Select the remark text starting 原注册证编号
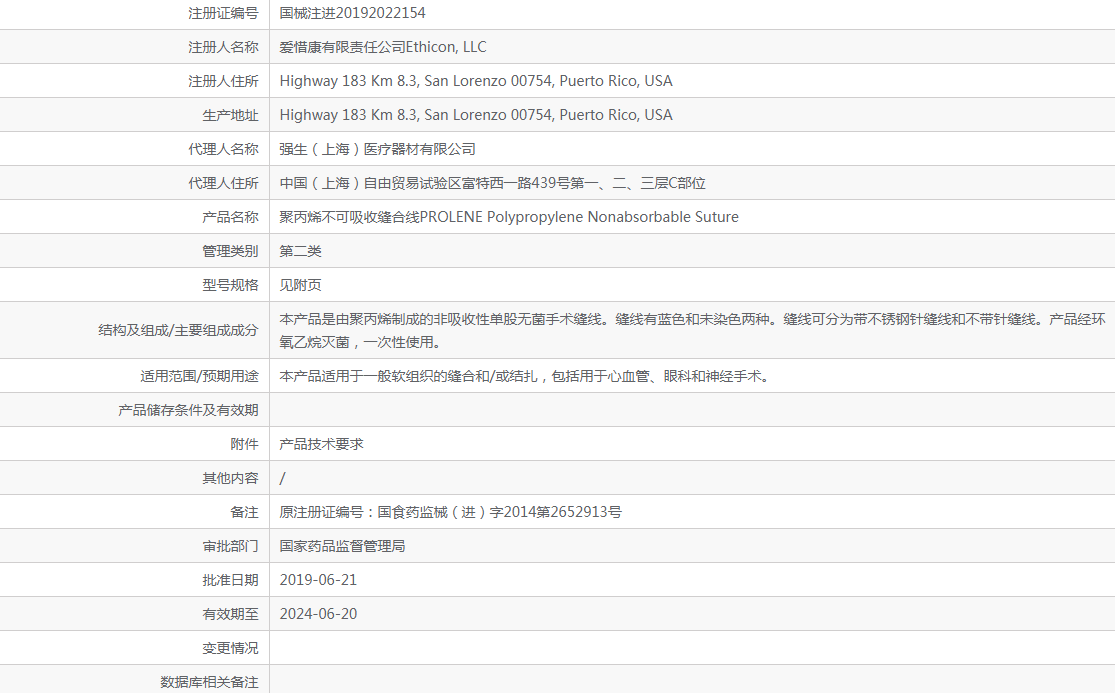The height and width of the screenshot is (693, 1115). pos(451,512)
